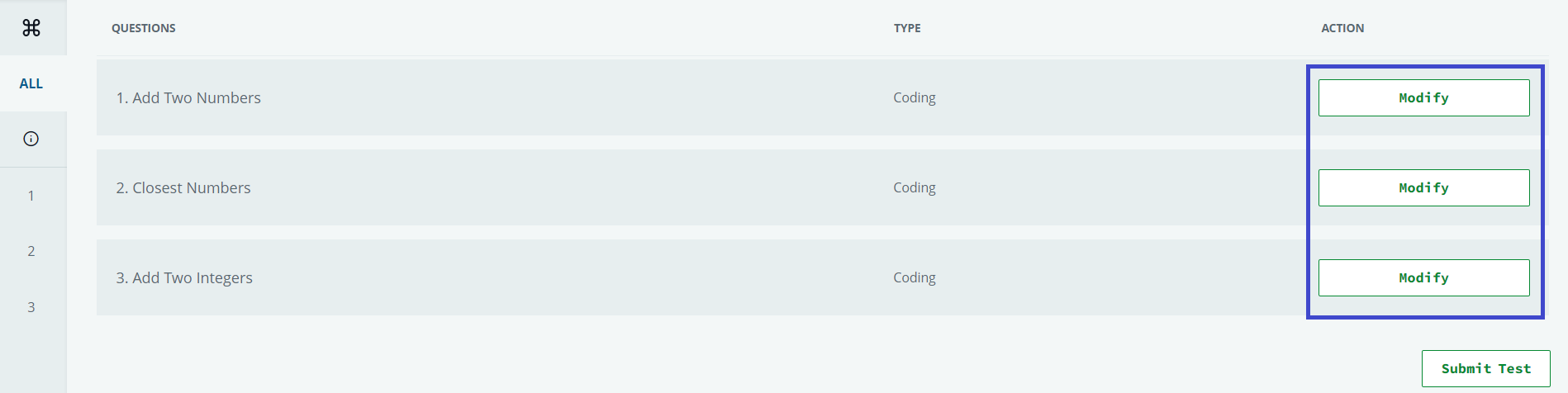Select the ALL tab in sidebar
This screenshot has width=1568, height=393.
point(31,83)
